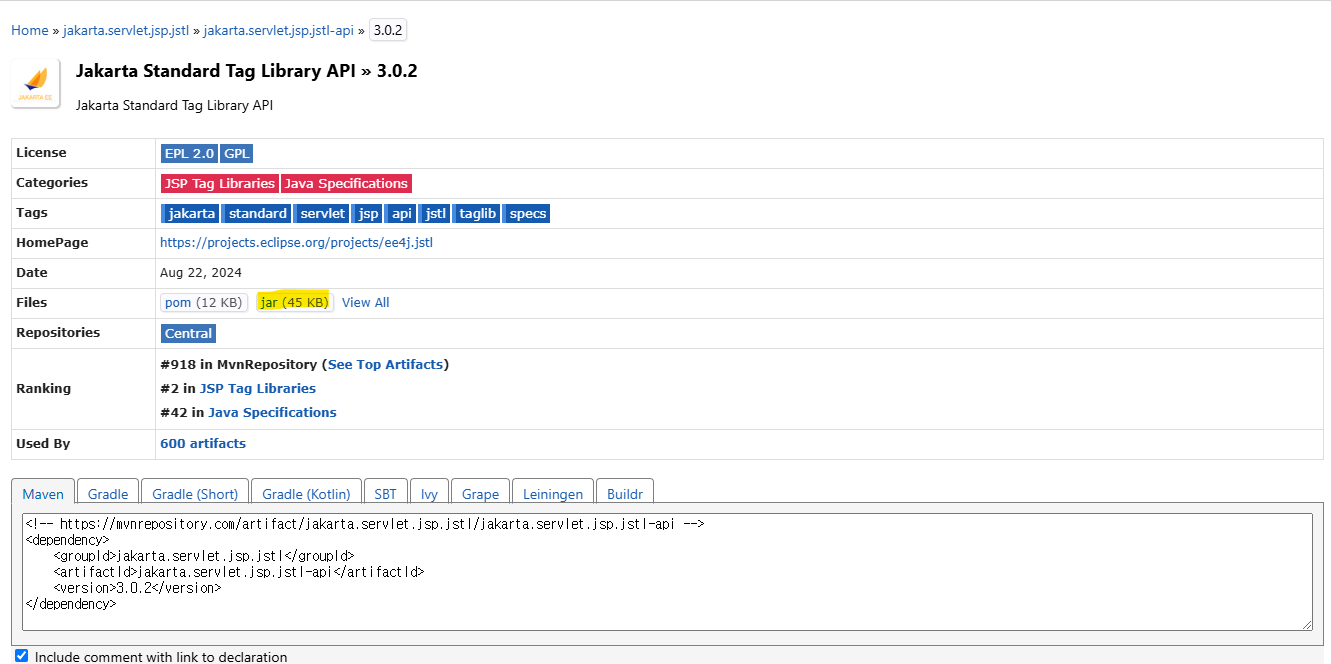Screen dimensions: 1331x664
Task: Click the Jakarta Standard Tag Library API heading
Action: pos(246,71)
